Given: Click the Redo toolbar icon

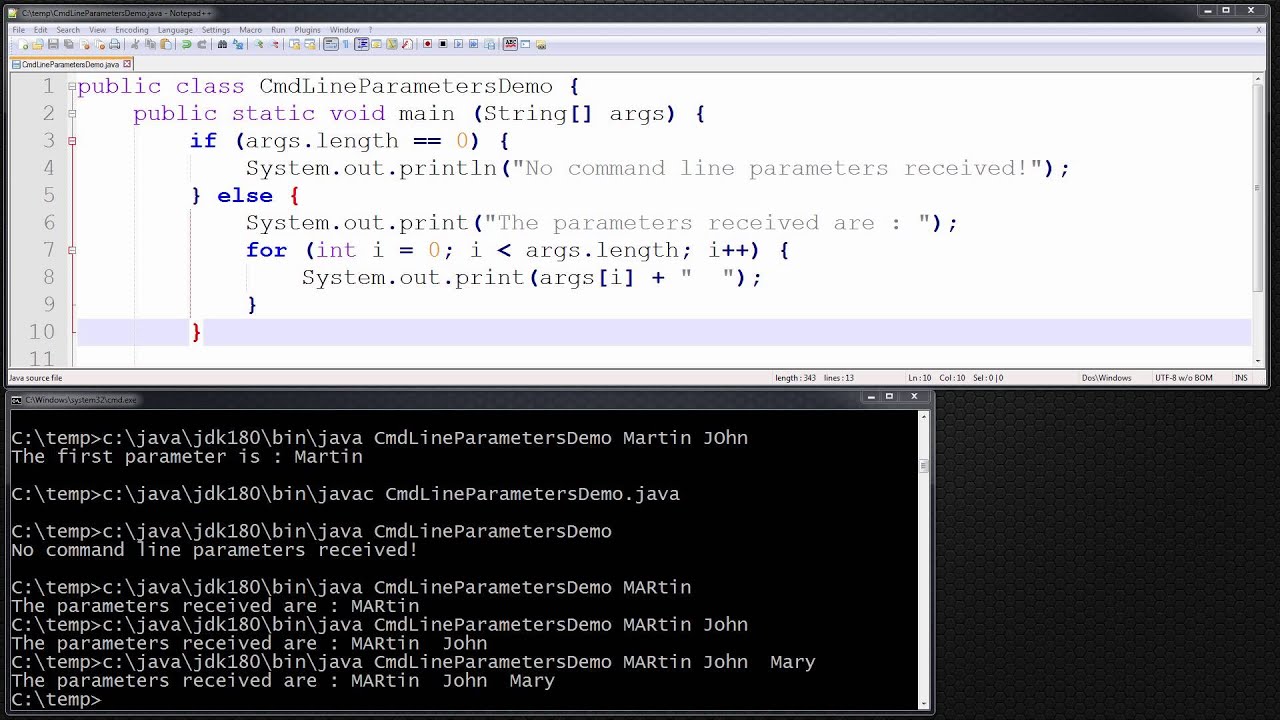Looking at the screenshot, I should pyautogui.click(x=202, y=44).
